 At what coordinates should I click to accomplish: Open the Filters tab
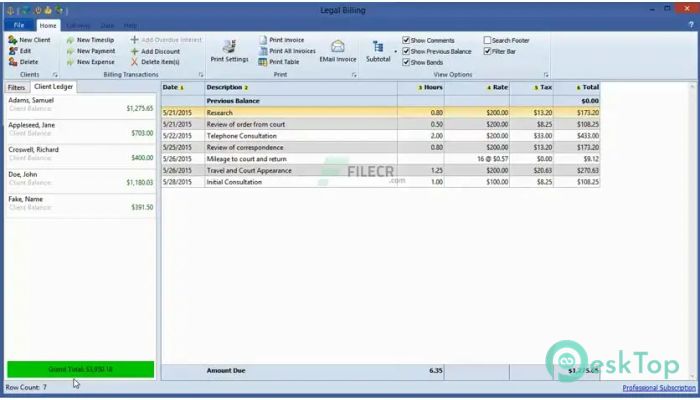tap(17, 88)
